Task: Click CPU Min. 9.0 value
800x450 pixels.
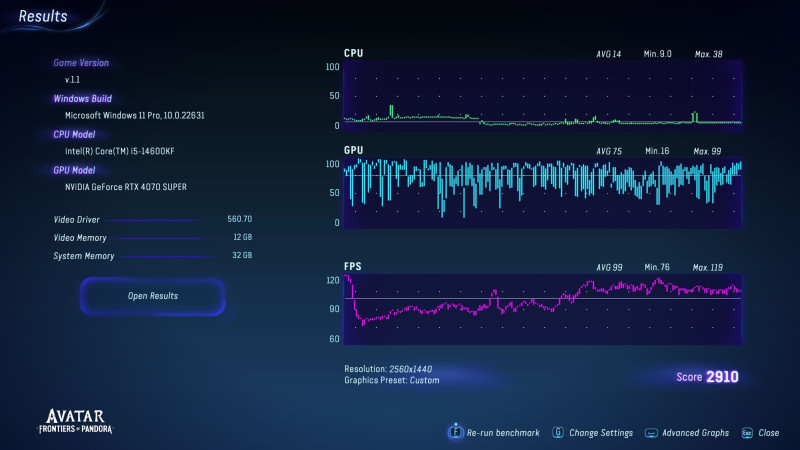Action: click(x=658, y=54)
